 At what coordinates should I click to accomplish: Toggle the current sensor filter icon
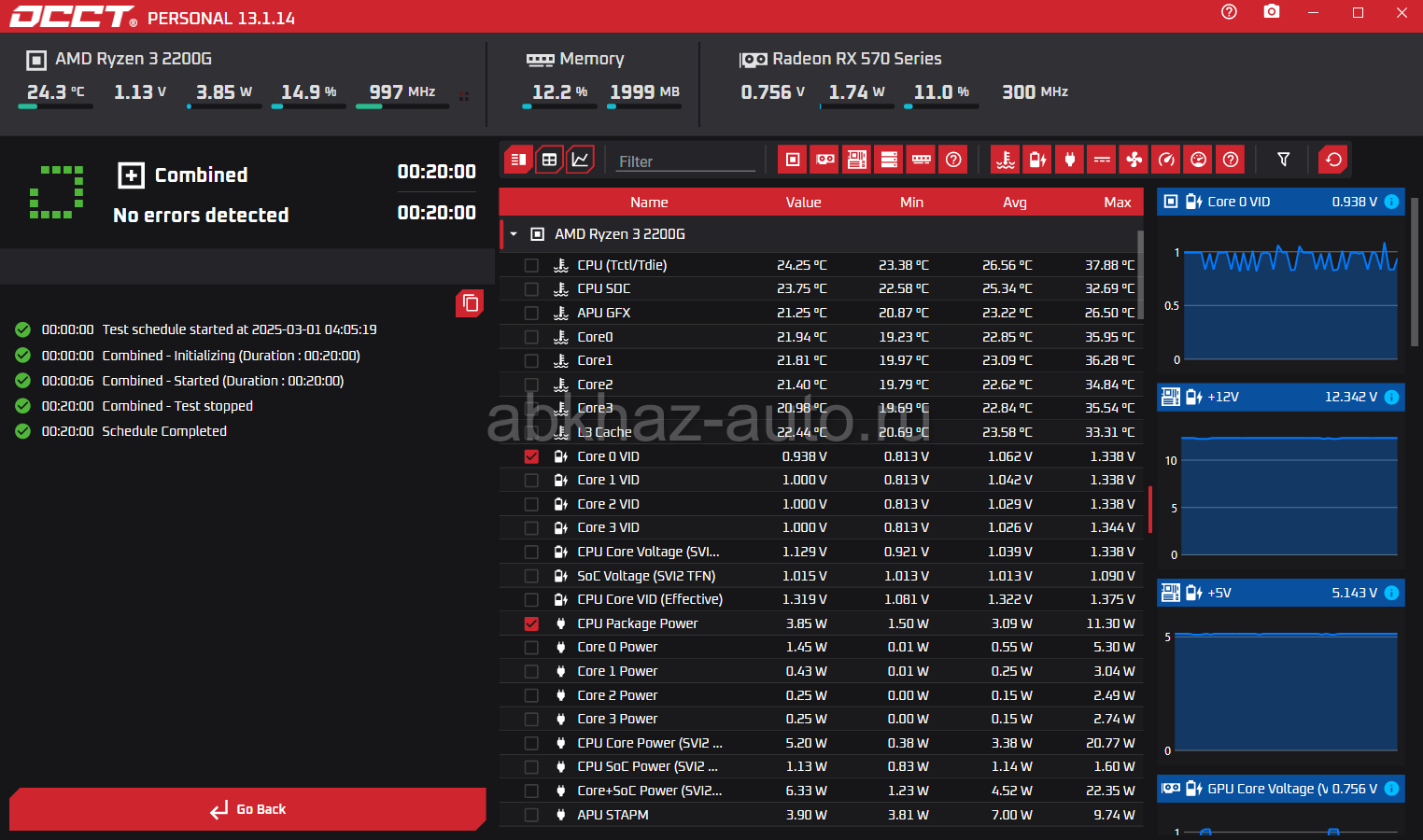coord(1102,160)
